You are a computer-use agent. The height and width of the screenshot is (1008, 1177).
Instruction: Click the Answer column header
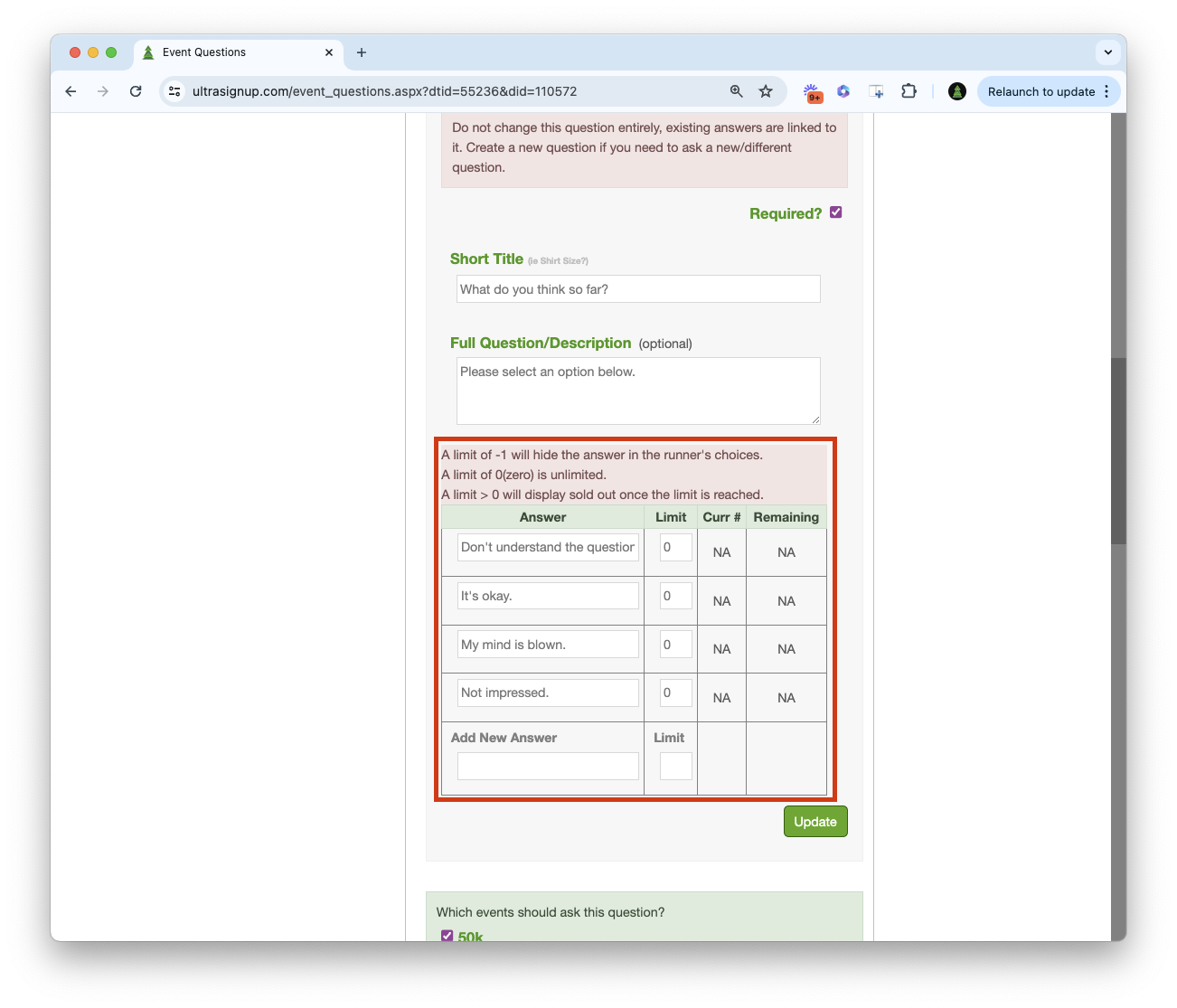tap(542, 517)
